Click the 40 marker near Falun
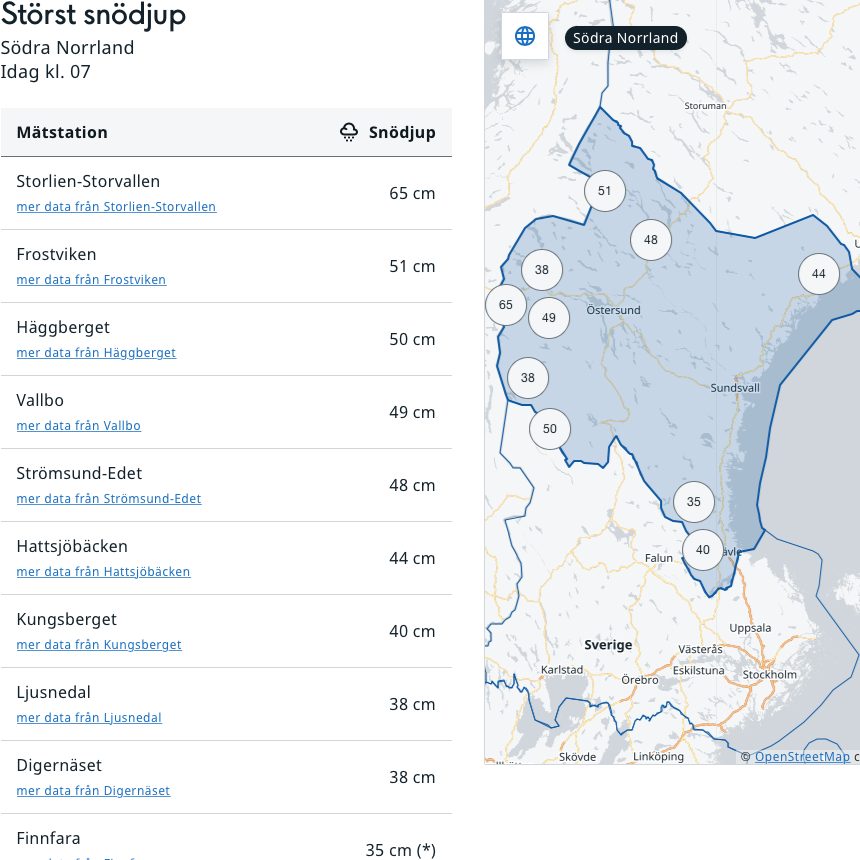Screen dimensions: 860x860 point(702,550)
